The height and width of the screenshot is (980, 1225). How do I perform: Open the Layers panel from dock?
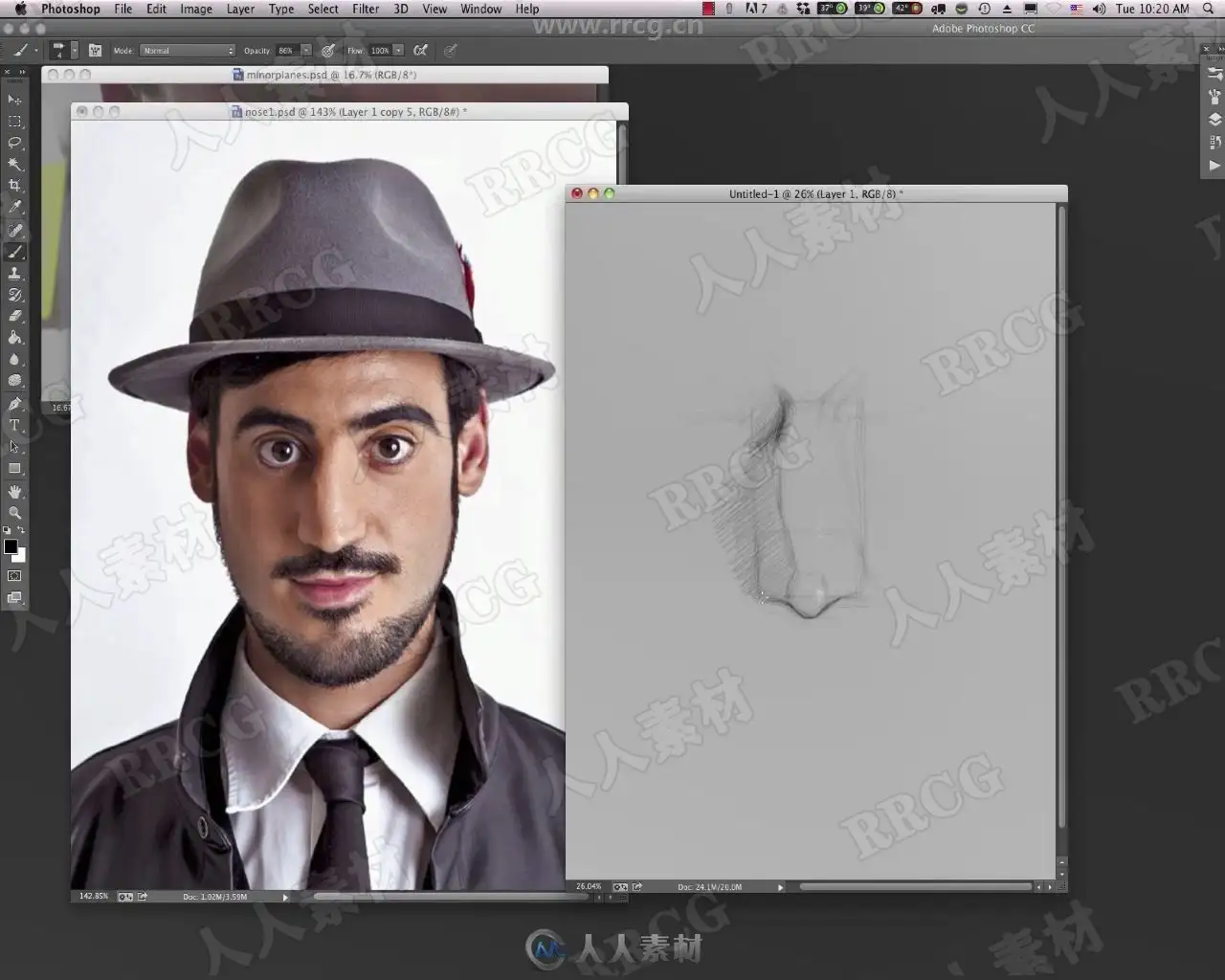tap(1214, 119)
